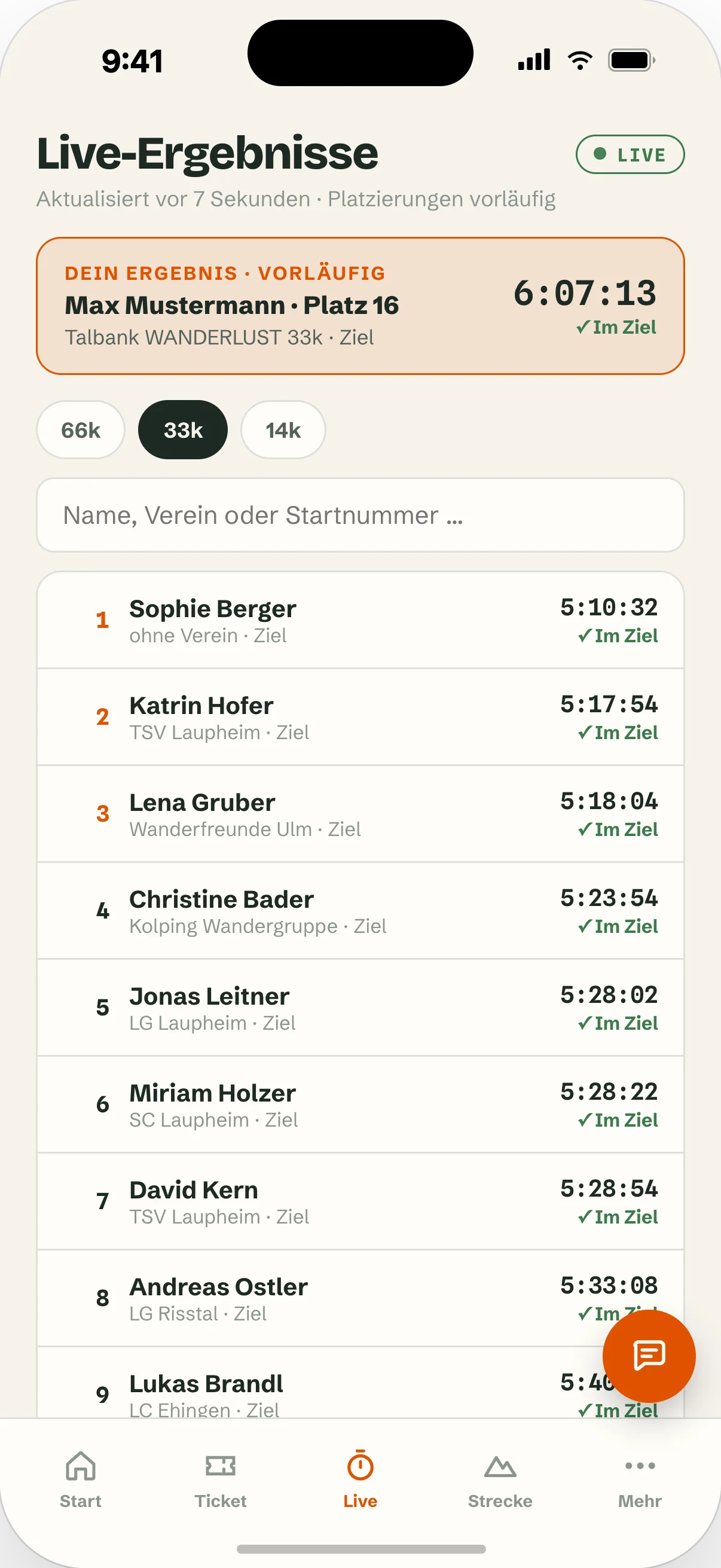Focus the Name, Verein oder Startnummer search field

coord(360,515)
